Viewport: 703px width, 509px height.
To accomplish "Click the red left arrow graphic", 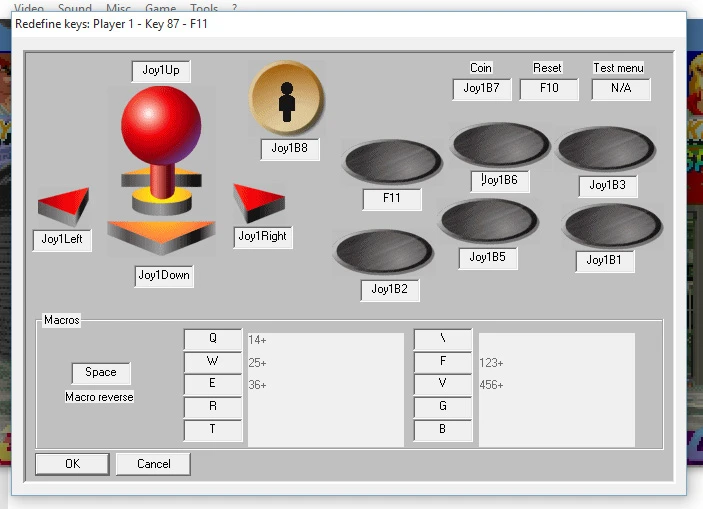I will tap(63, 207).
